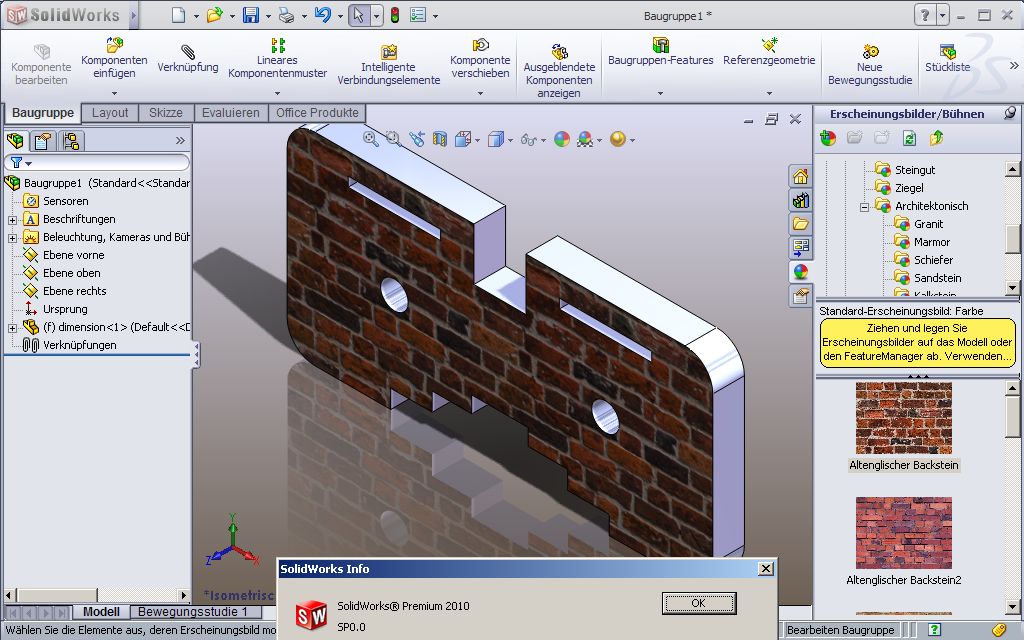Click the Undo arrow icon
The height and width of the screenshot is (640, 1024).
point(323,15)
